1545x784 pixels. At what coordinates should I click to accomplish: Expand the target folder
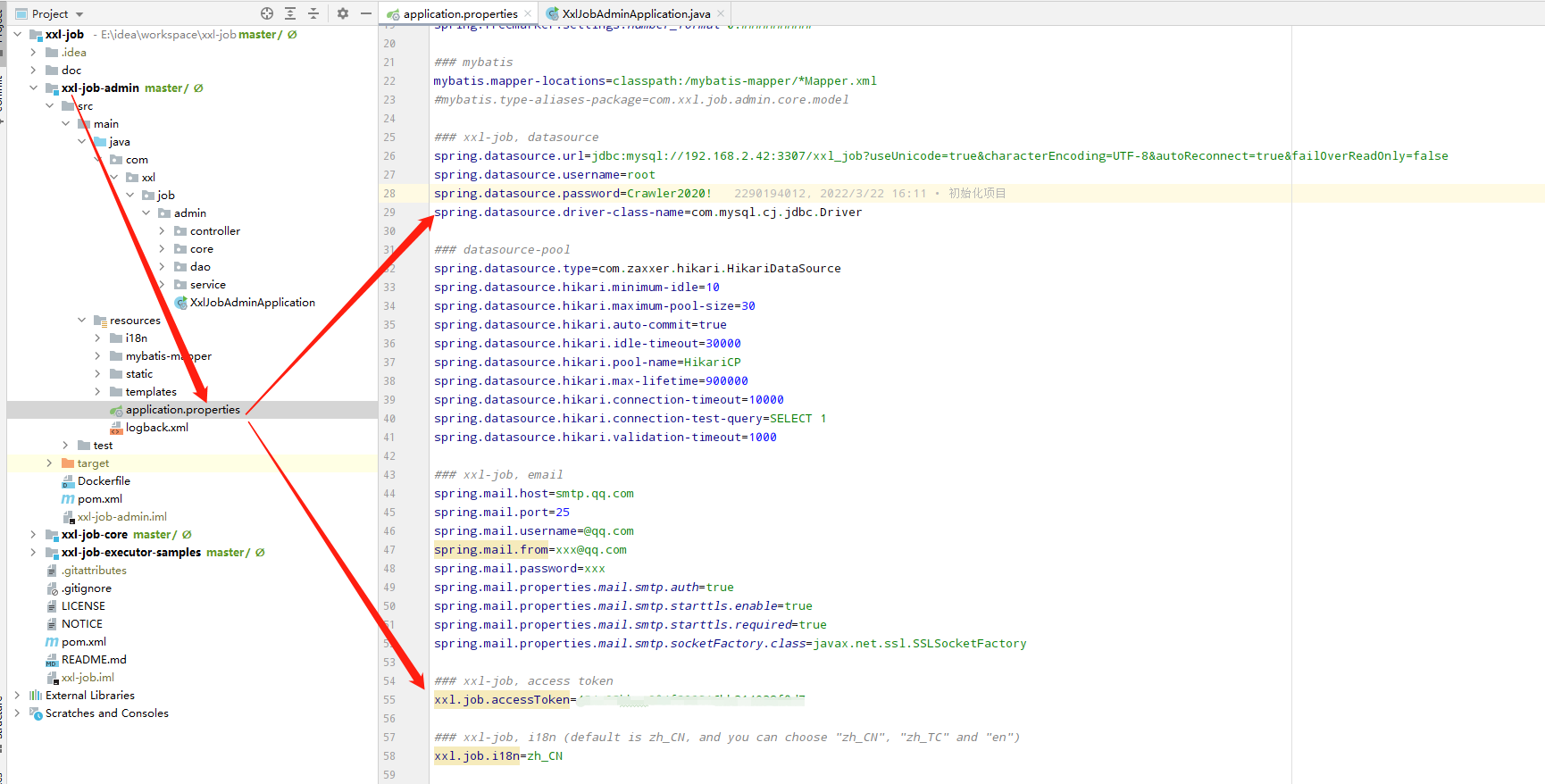click(x=50, y=463)
